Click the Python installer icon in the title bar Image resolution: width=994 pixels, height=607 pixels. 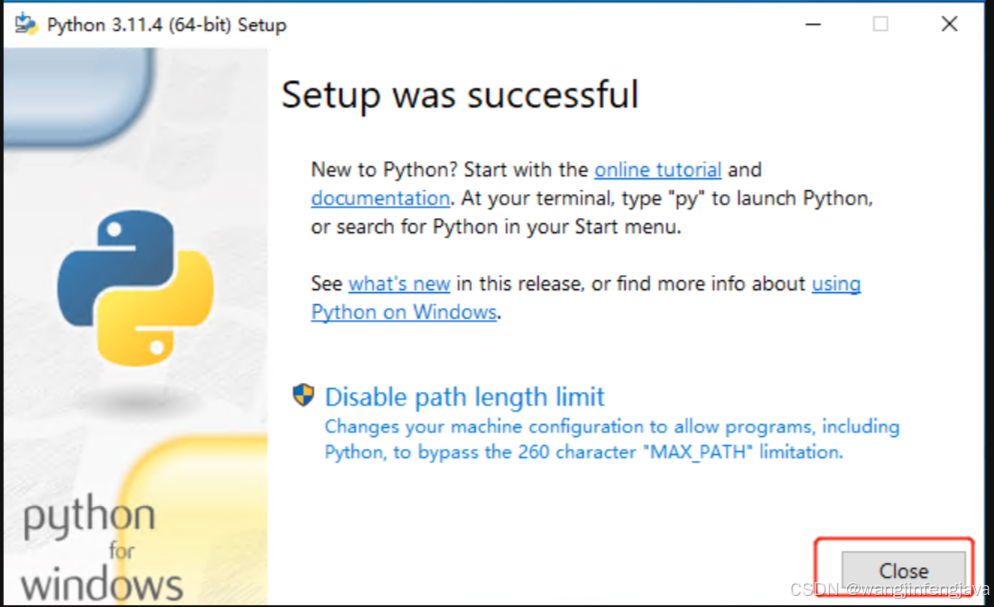[26, 24]
